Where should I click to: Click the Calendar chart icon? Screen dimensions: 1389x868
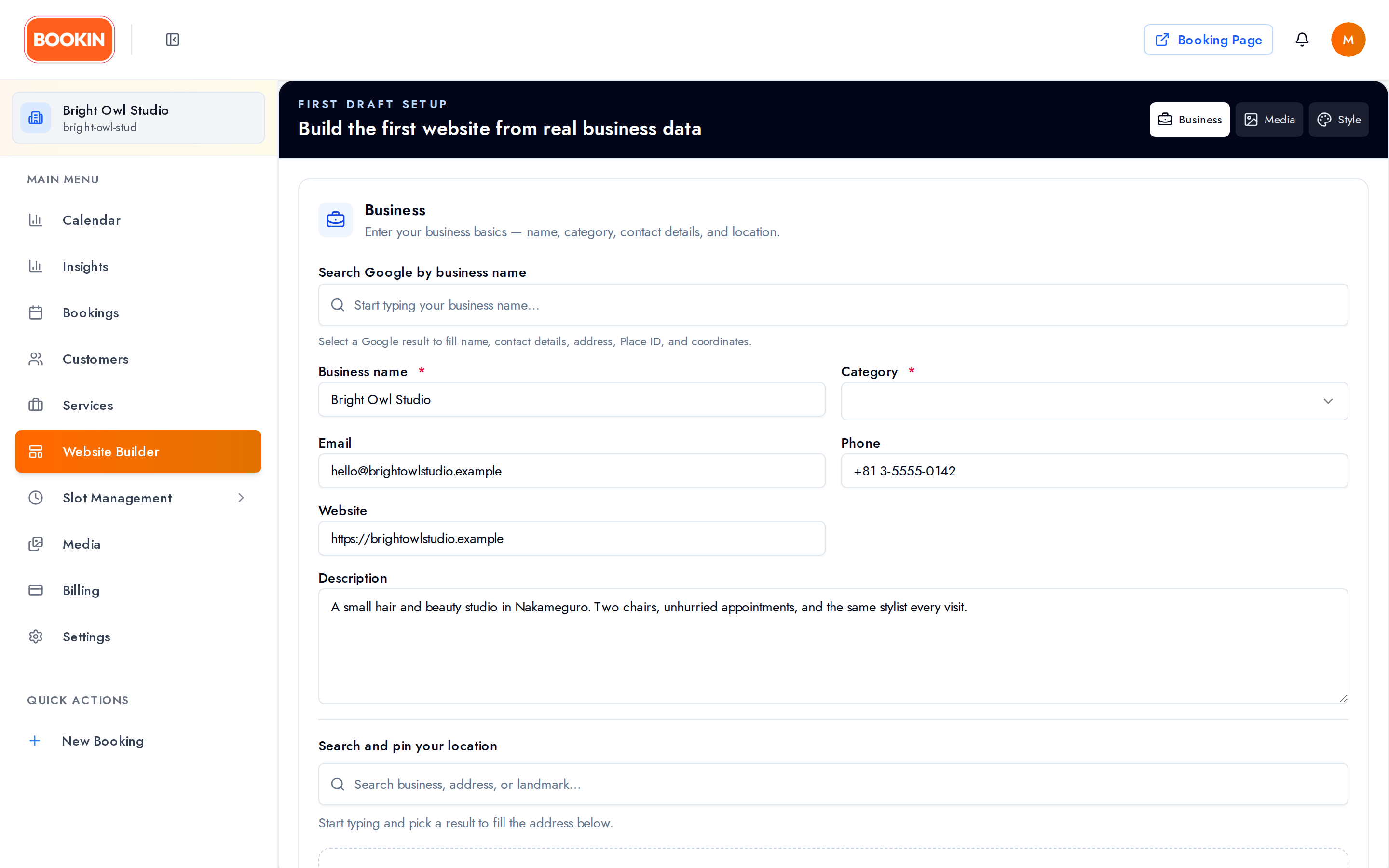tap(36, 220)
